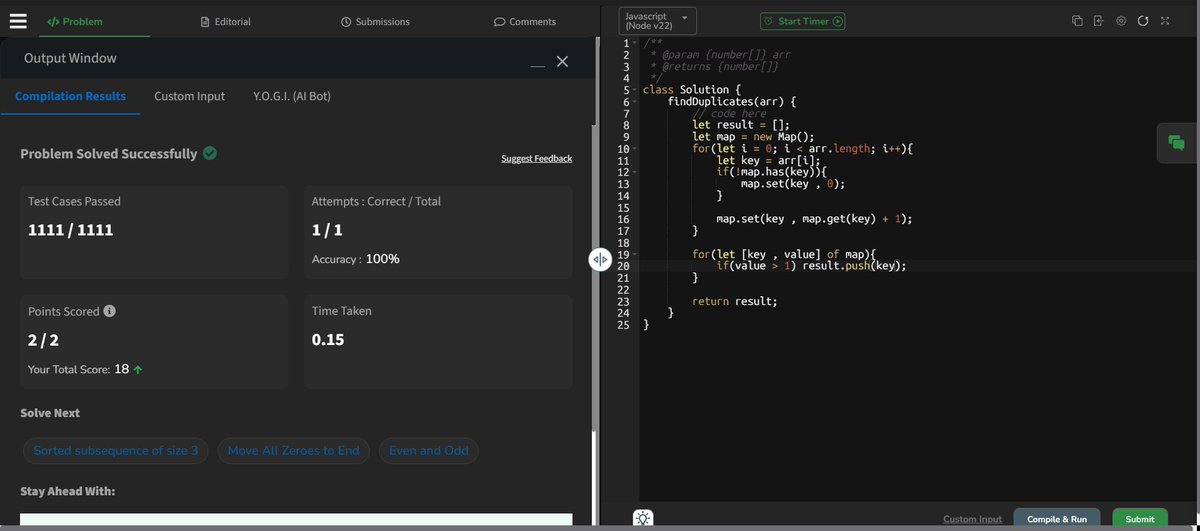This screenshot has width=1200, height=531.
Task: Open the Y.O.G.I. (AI Bot) tab
Action: point(292,96)
